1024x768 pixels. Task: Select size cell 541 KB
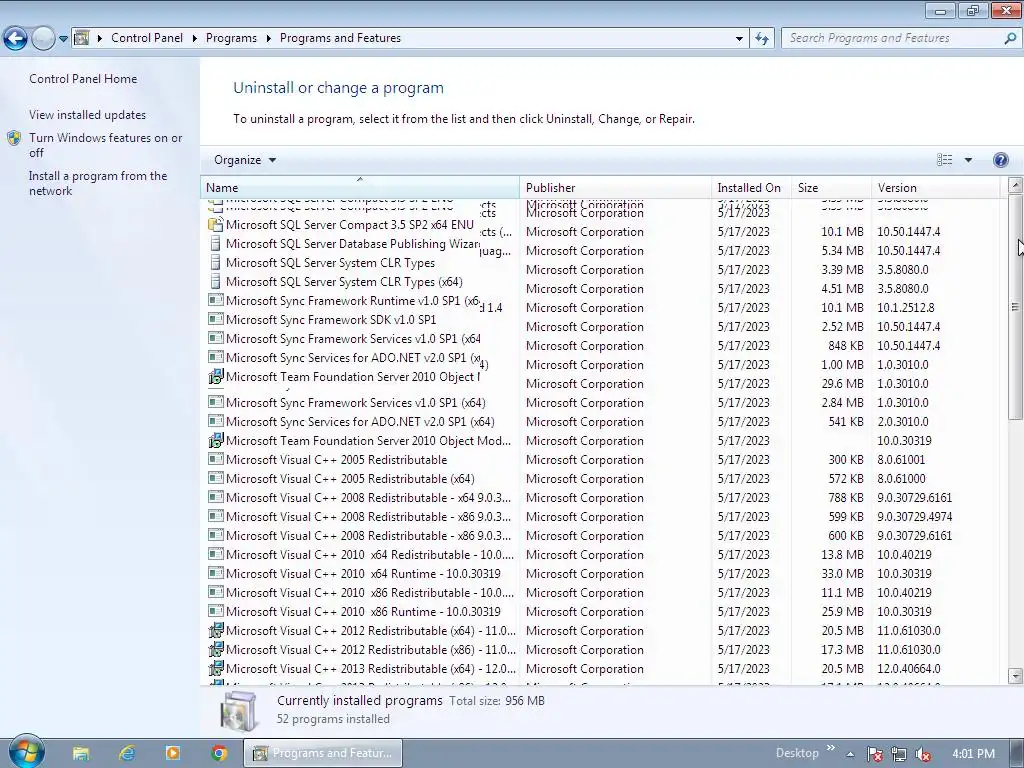[x=846, y=422]
